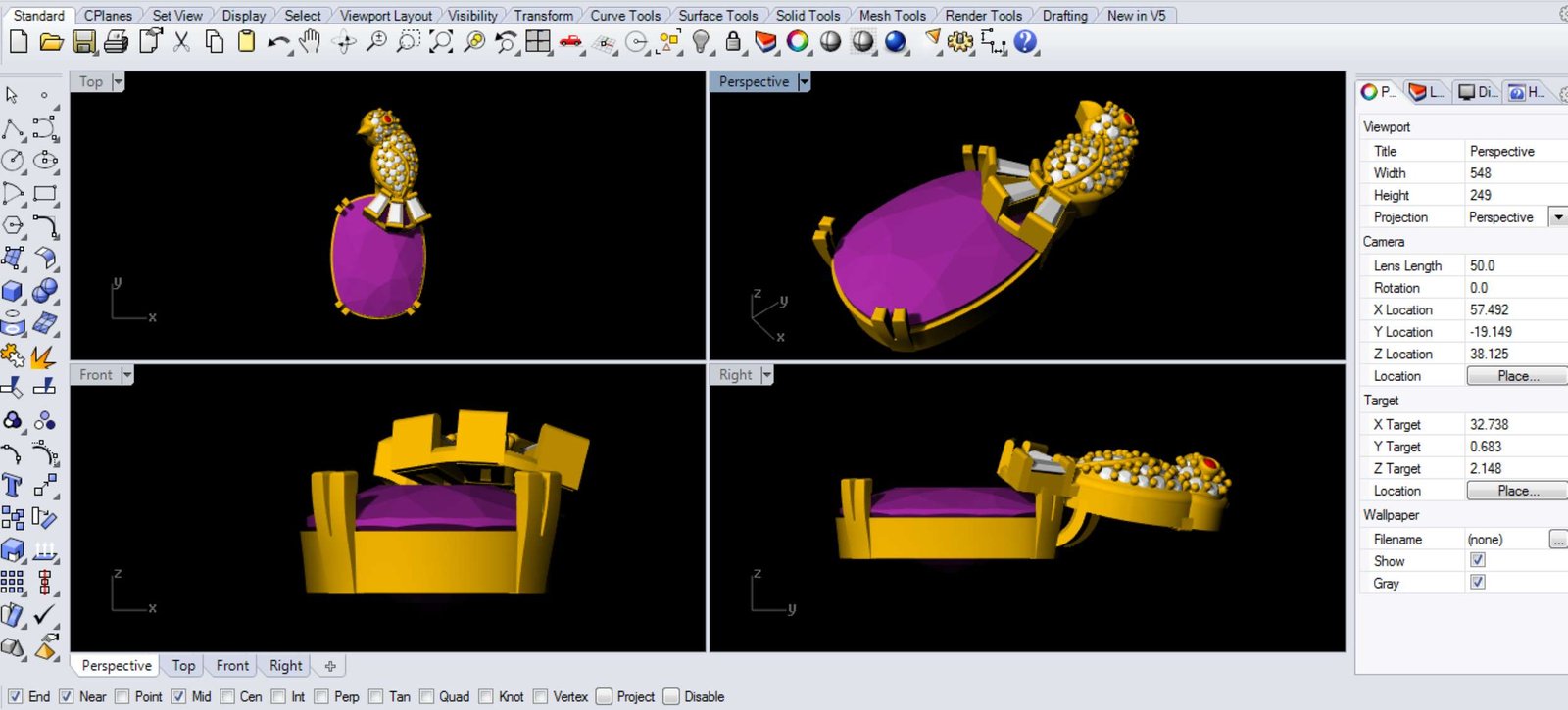Viewport: 1568px width, 710px height.
Task: Uncheck the wallpaper Show checkbox
Action: click(1478, 560)
